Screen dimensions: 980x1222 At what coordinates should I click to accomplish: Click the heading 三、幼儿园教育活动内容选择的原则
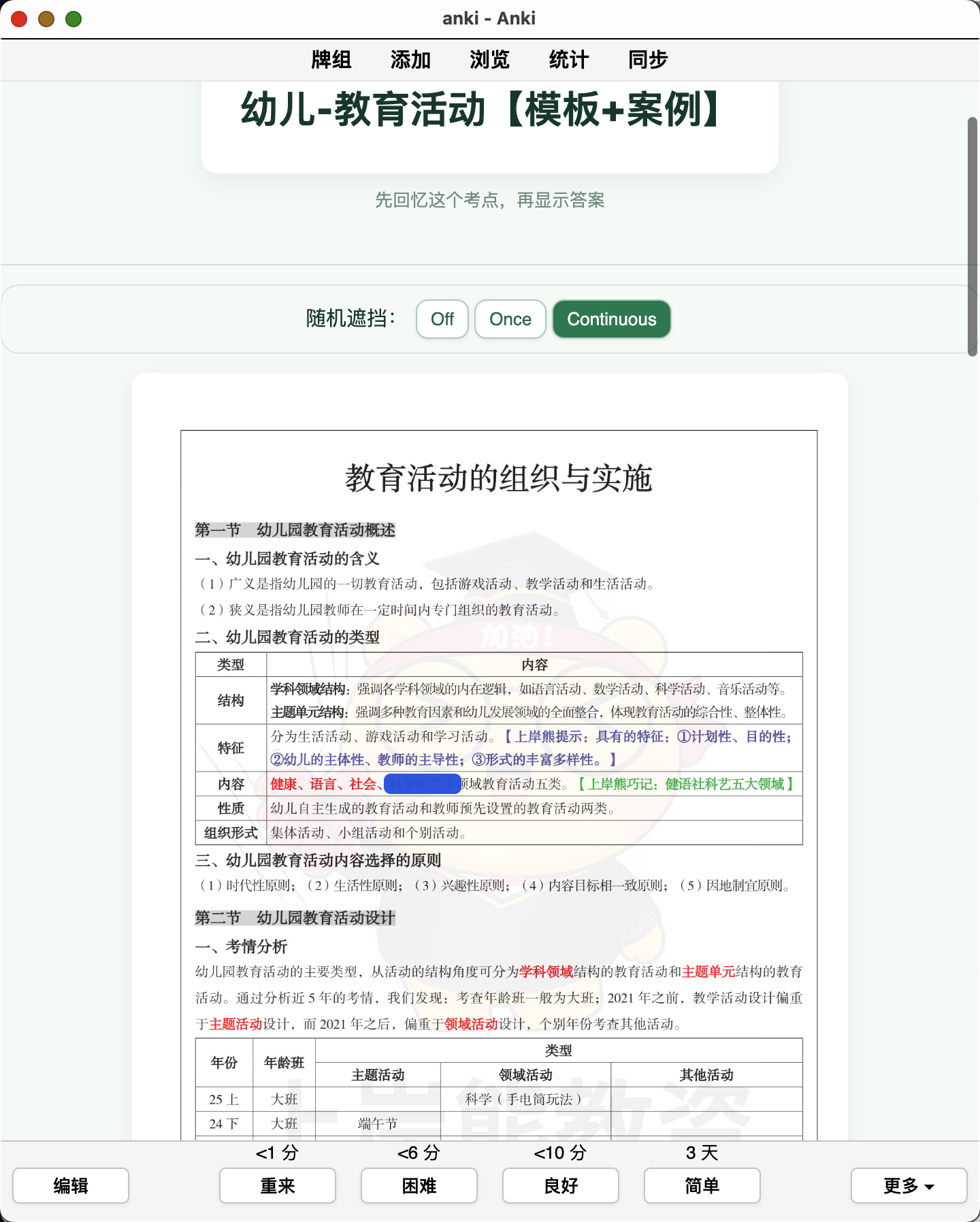tap(318, 861)
